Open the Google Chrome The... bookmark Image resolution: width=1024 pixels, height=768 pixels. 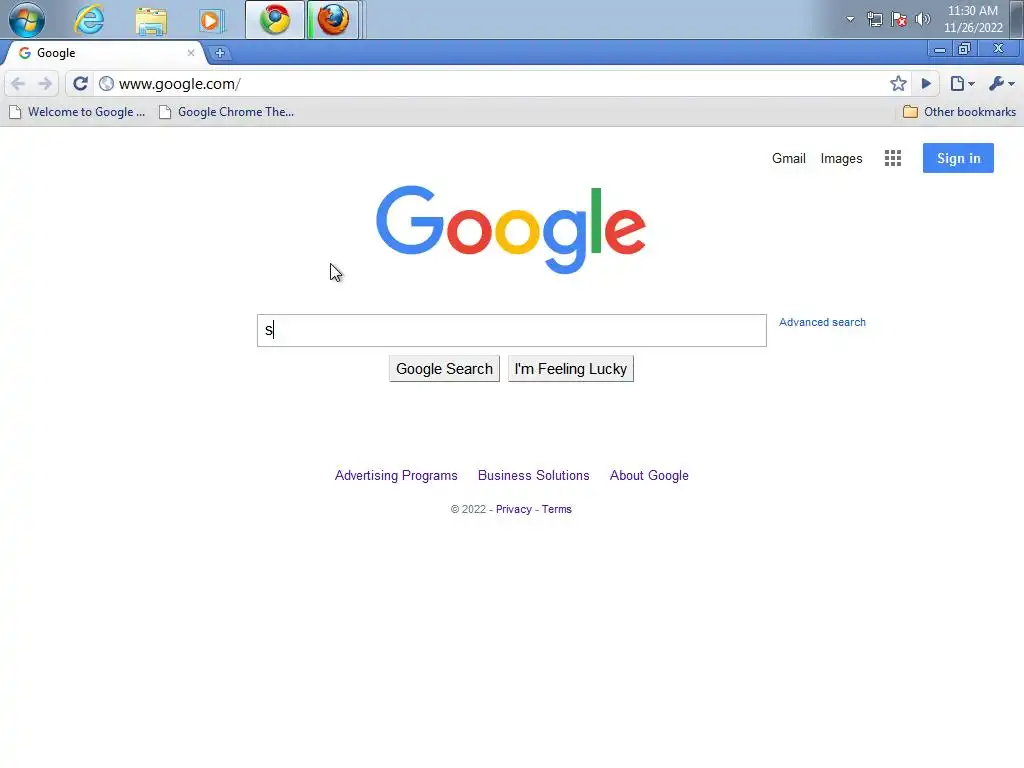click(x=227, y=112)
